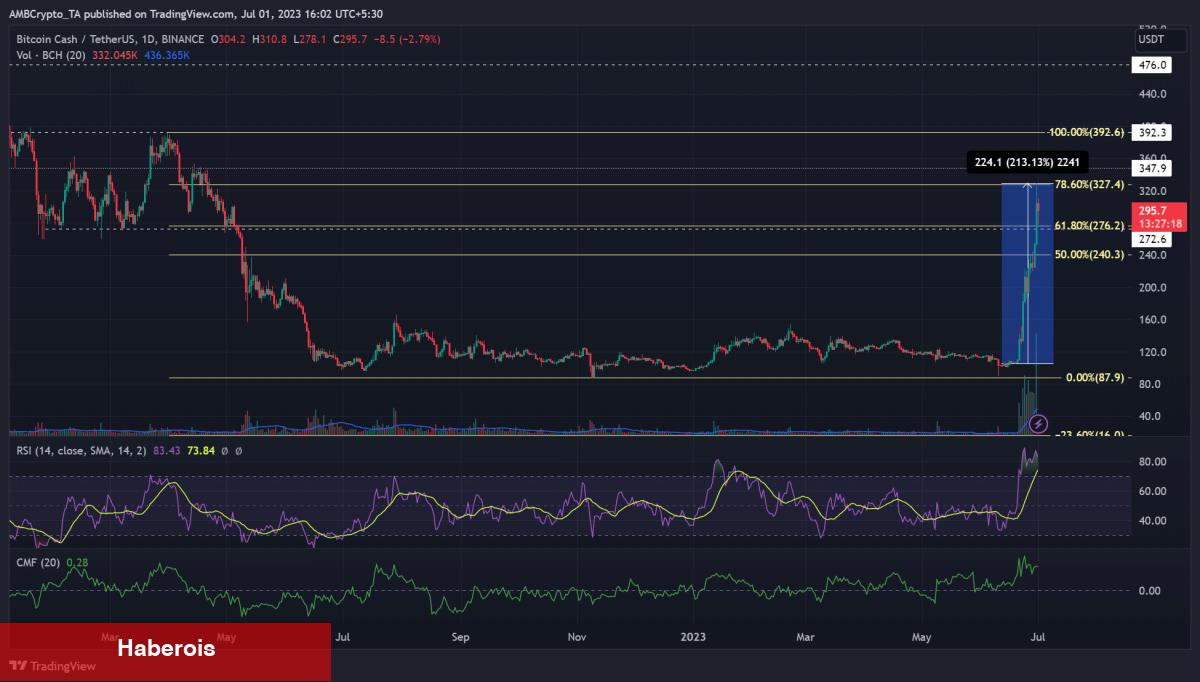Image resolution: width=1200 pixels, height=682 pixels.
Task: Click the RSI 40.00 axis value
Action: coord(1153,521)
